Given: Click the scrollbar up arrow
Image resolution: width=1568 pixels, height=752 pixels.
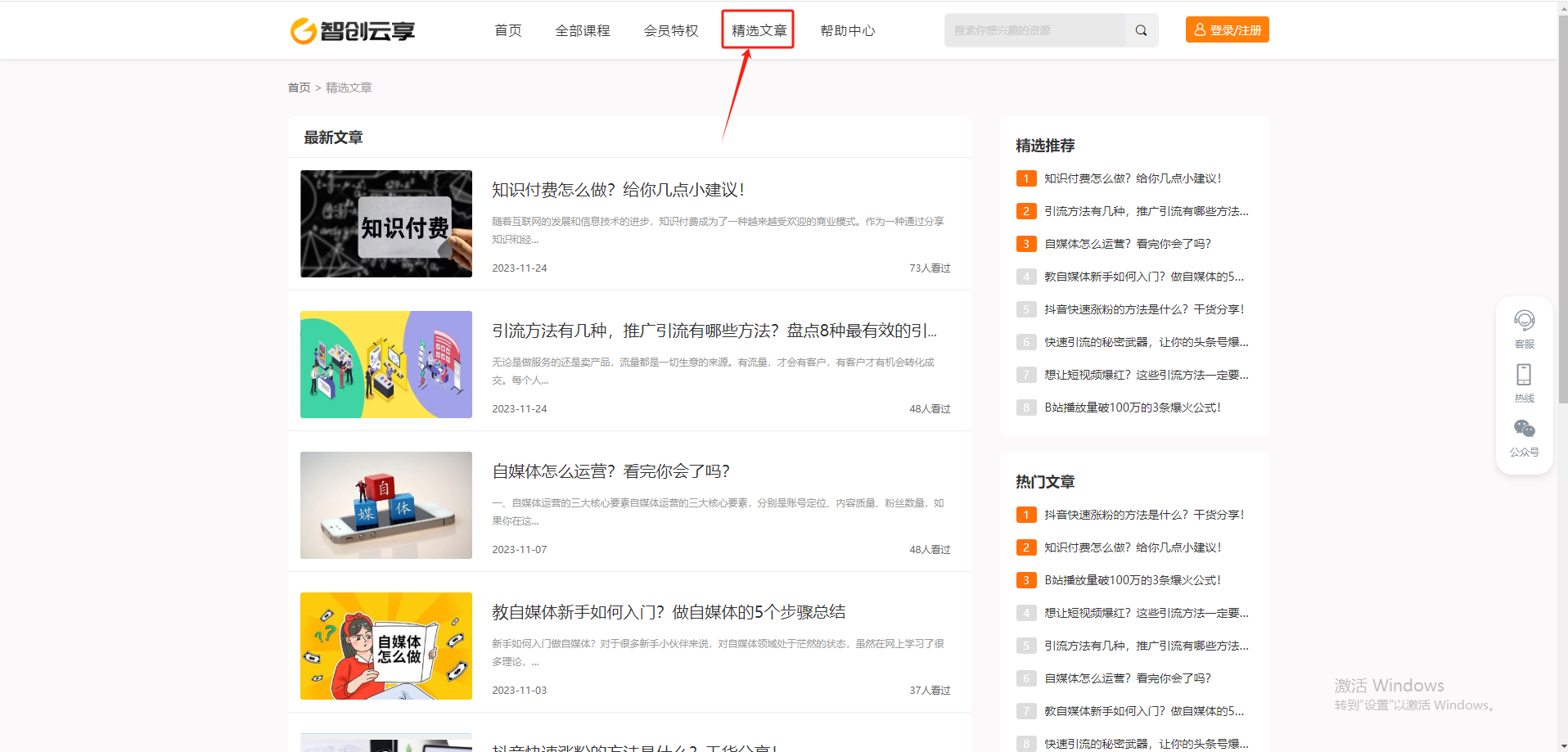Looking at the screenshot, I should 1562,7.
